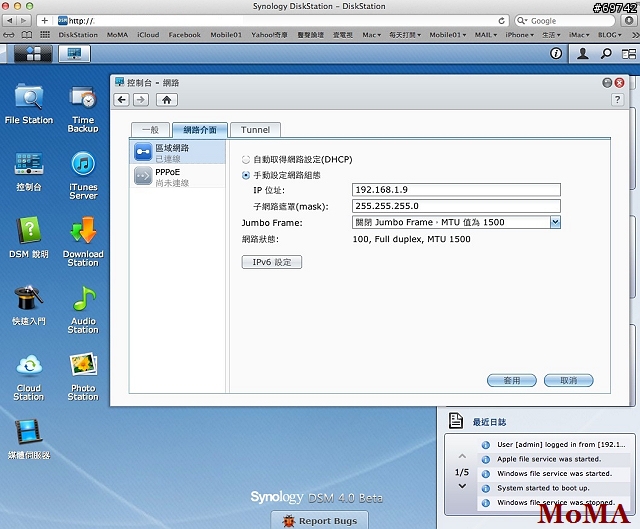640x529 pixels.
Task: Open File Station desktop icon
Action: (x=29, y=103)
